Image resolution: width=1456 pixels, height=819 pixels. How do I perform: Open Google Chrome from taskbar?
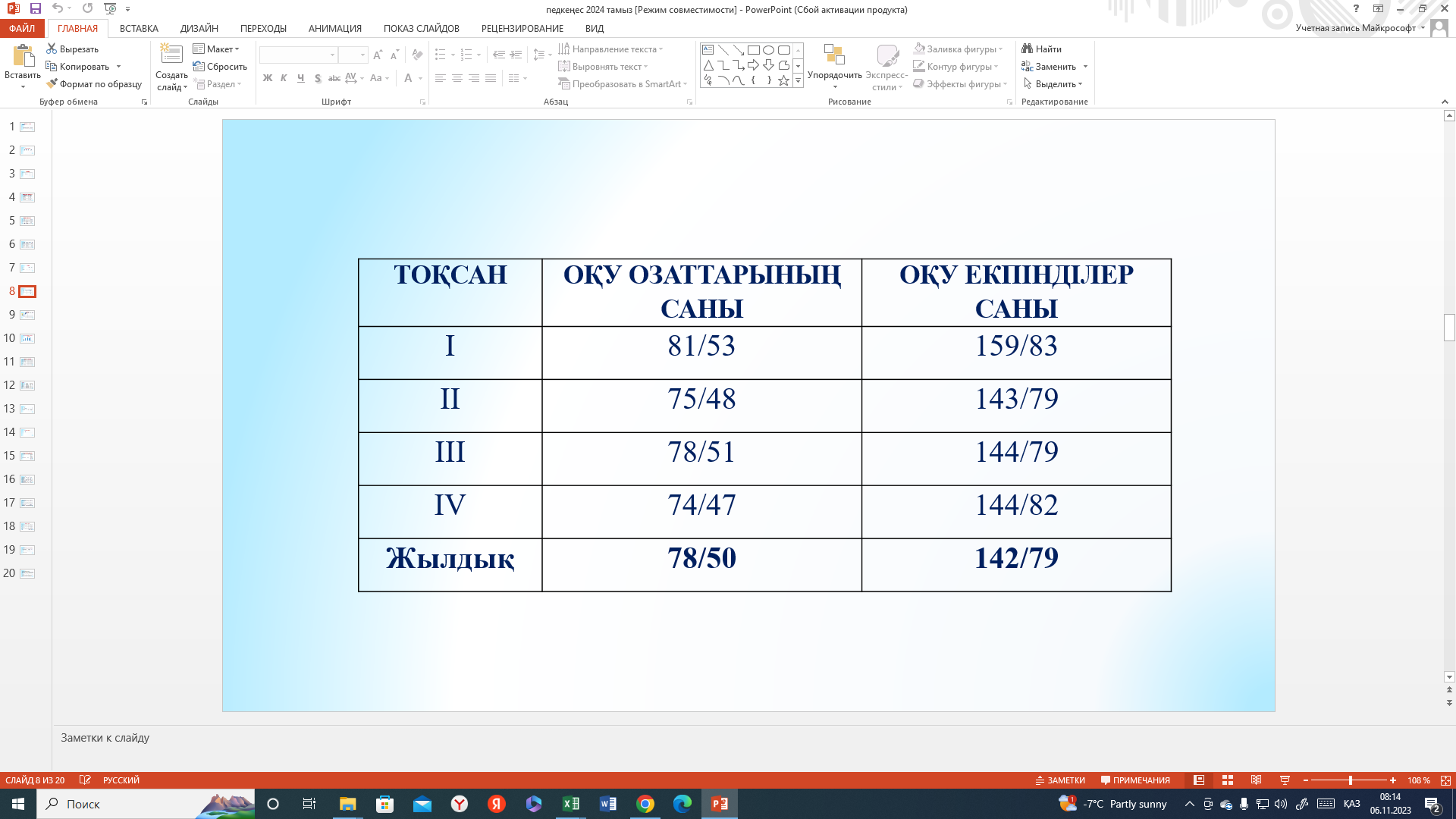click(x=645, y=804)
